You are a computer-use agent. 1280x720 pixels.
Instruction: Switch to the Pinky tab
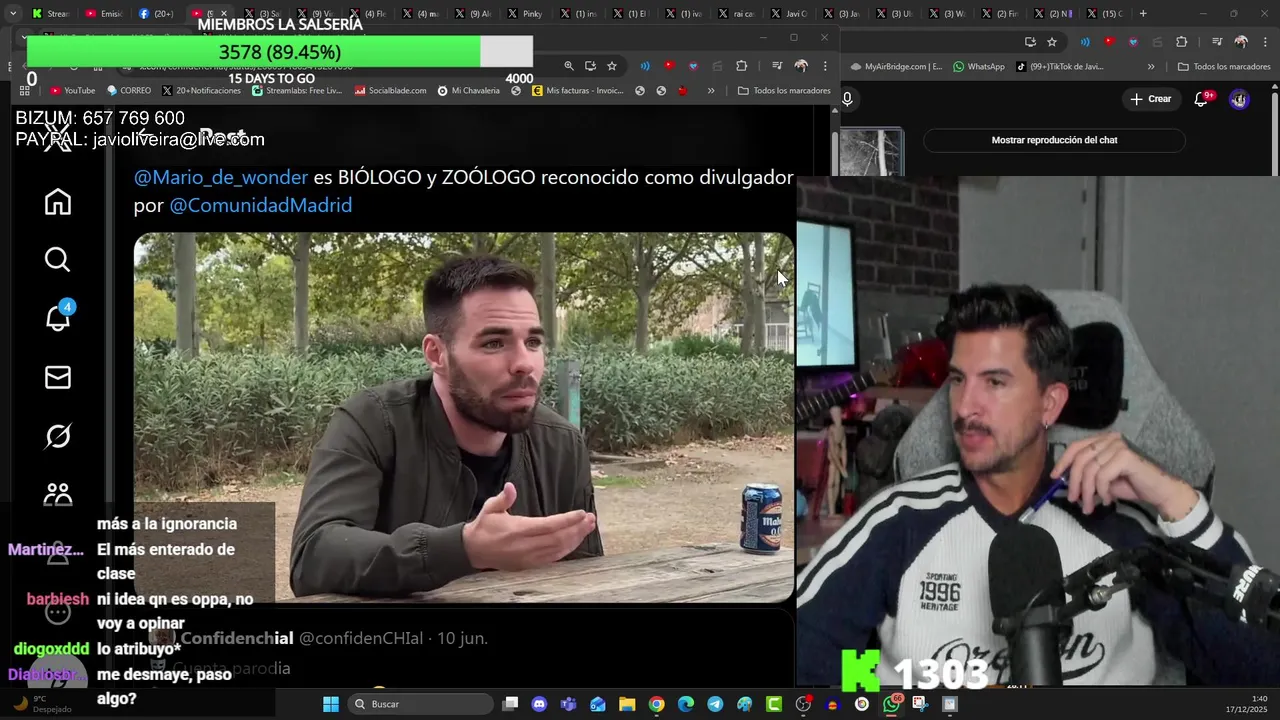[x=525, y=13]
